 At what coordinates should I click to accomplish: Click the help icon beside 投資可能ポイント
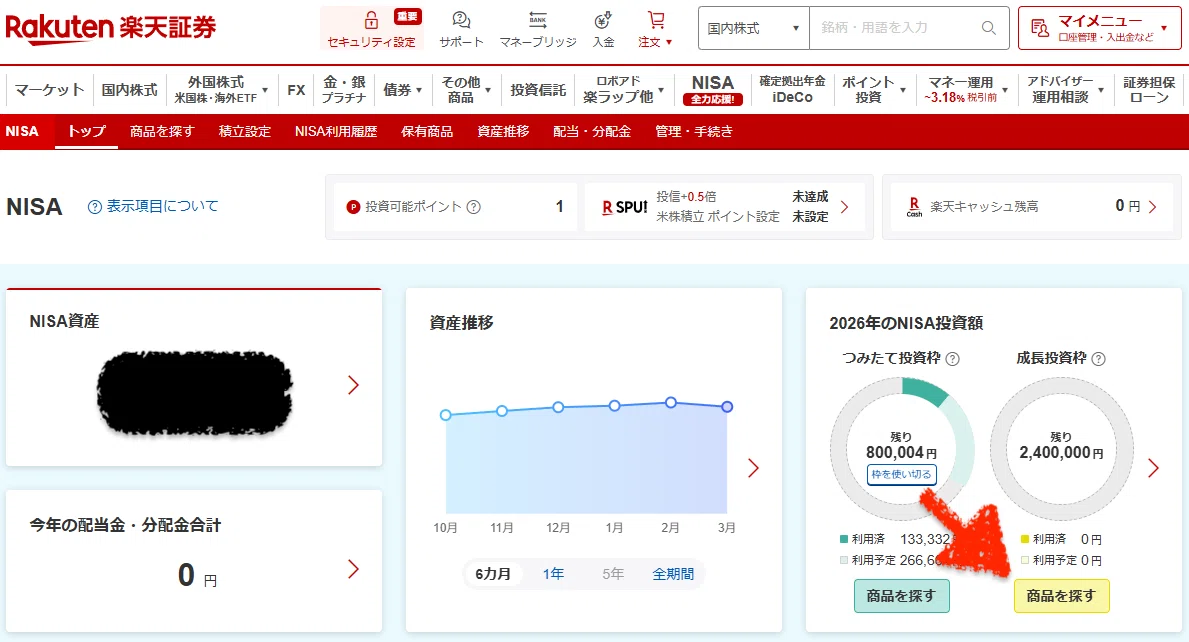(x=474, y=207)
